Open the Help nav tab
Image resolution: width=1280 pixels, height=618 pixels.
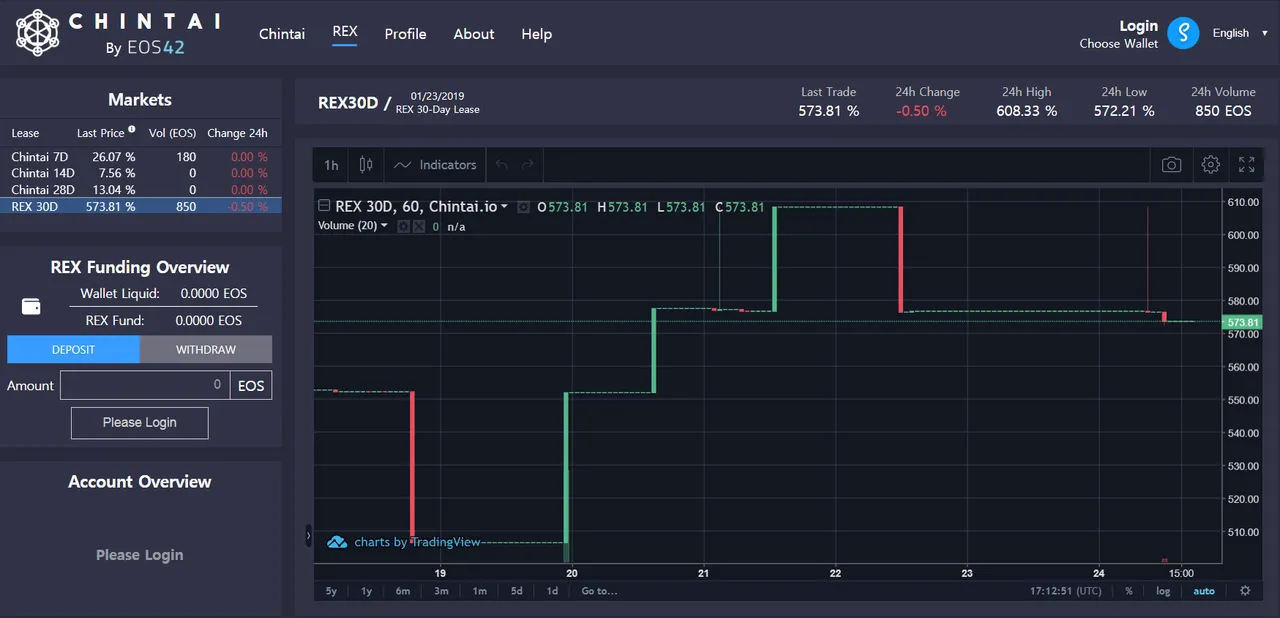[537, 34]
